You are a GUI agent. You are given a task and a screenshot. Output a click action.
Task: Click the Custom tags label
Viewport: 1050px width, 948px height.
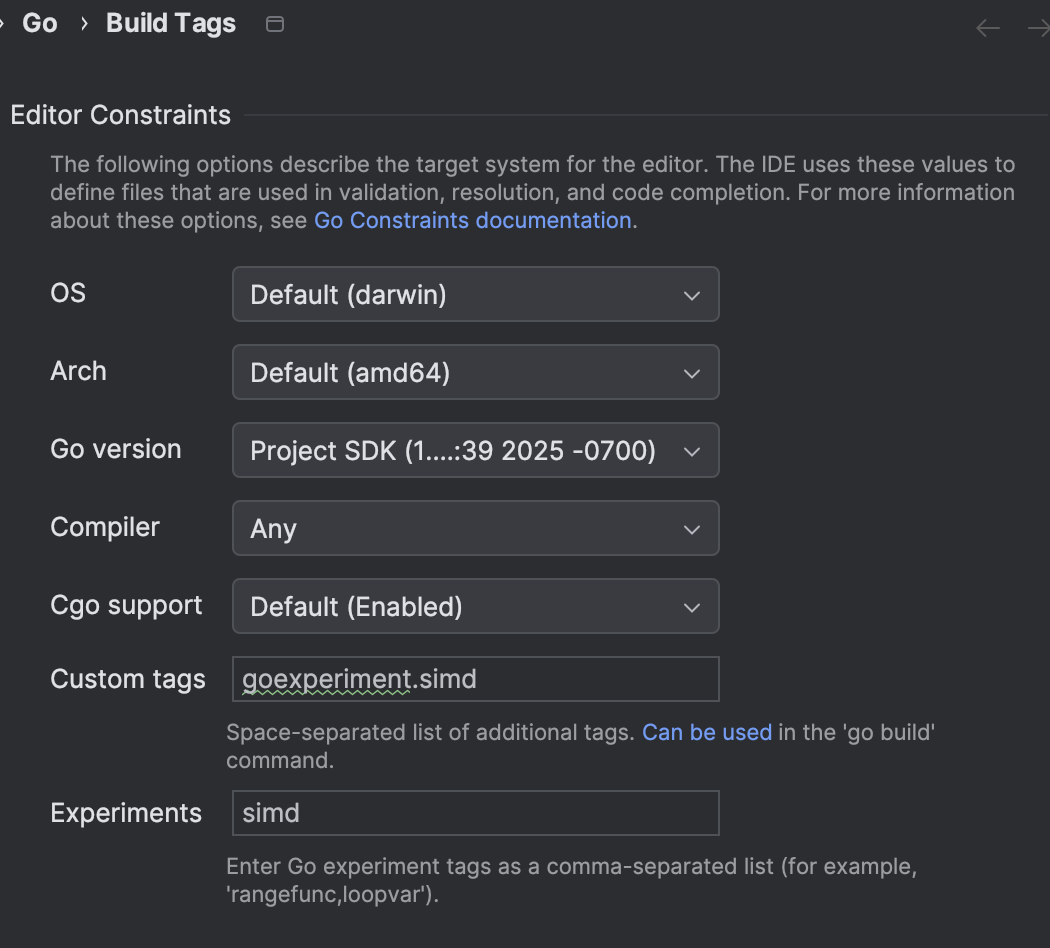(x=127, y=680)
